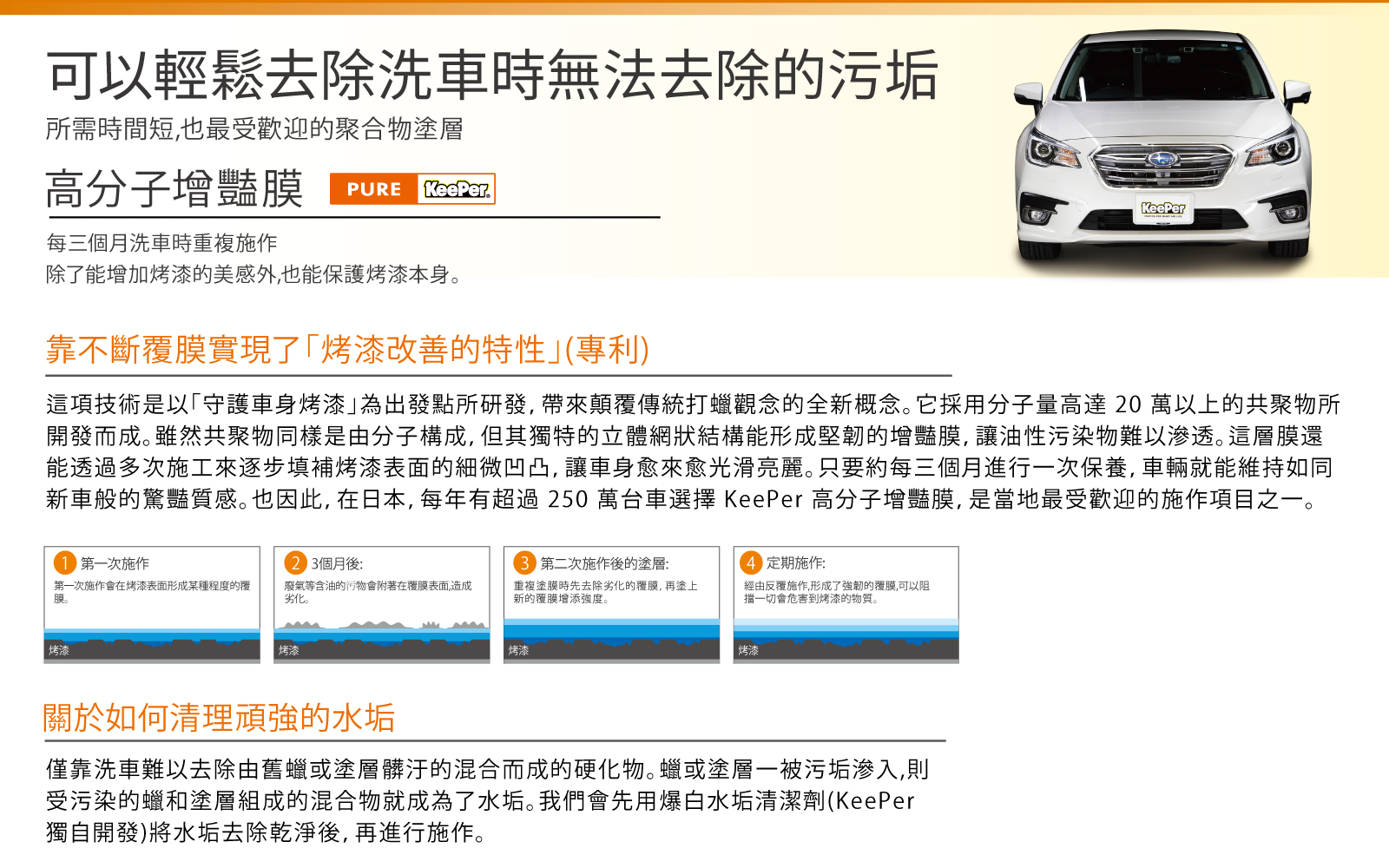Image resolution: width=1389 pixels, height=868 pixels.
Task: Click the product name 高分子增豔膜
Action: click(x=174, y=189)
